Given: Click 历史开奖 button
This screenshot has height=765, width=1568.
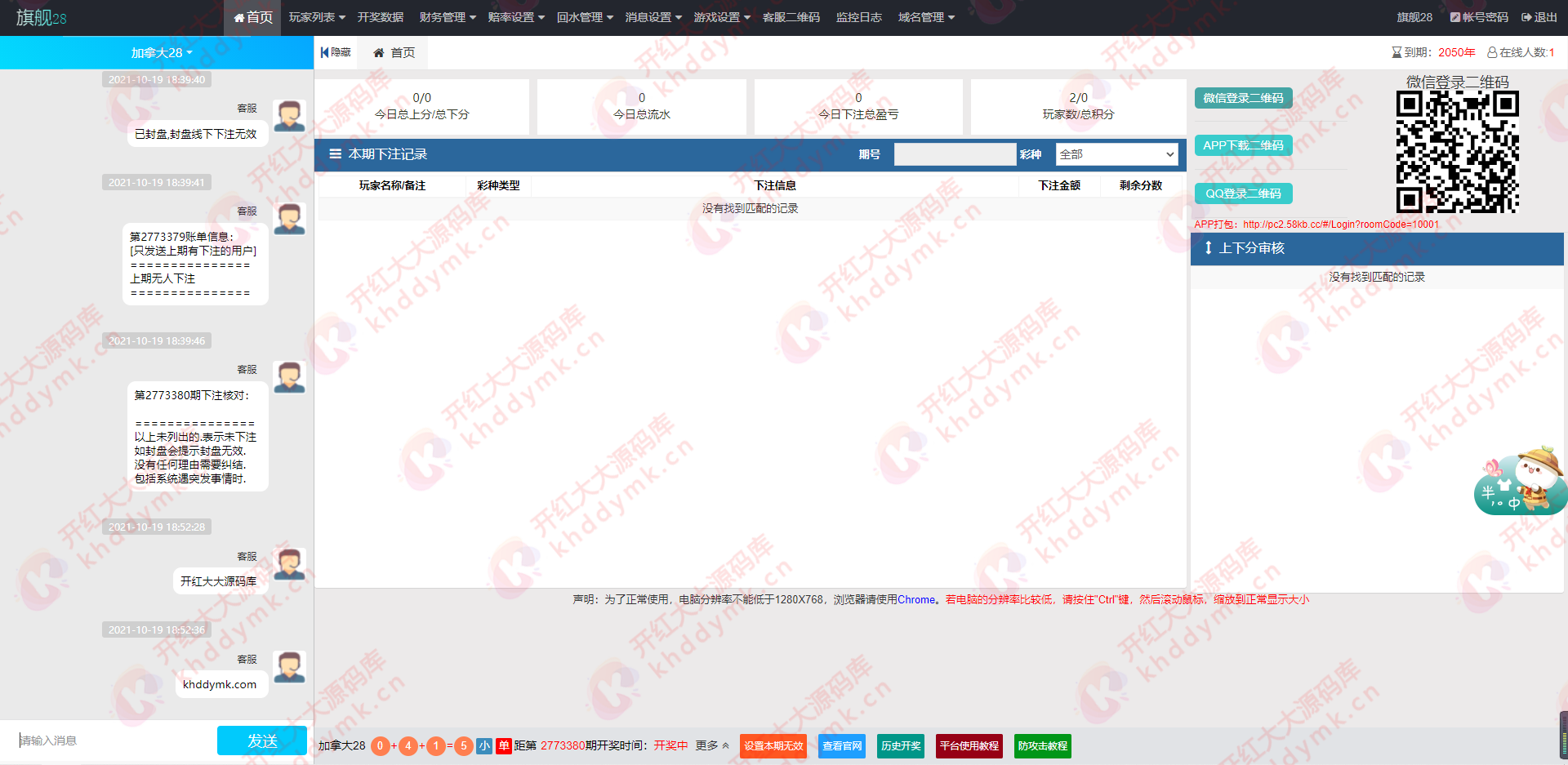Looking at the screenshot, I should coord(901,745).
